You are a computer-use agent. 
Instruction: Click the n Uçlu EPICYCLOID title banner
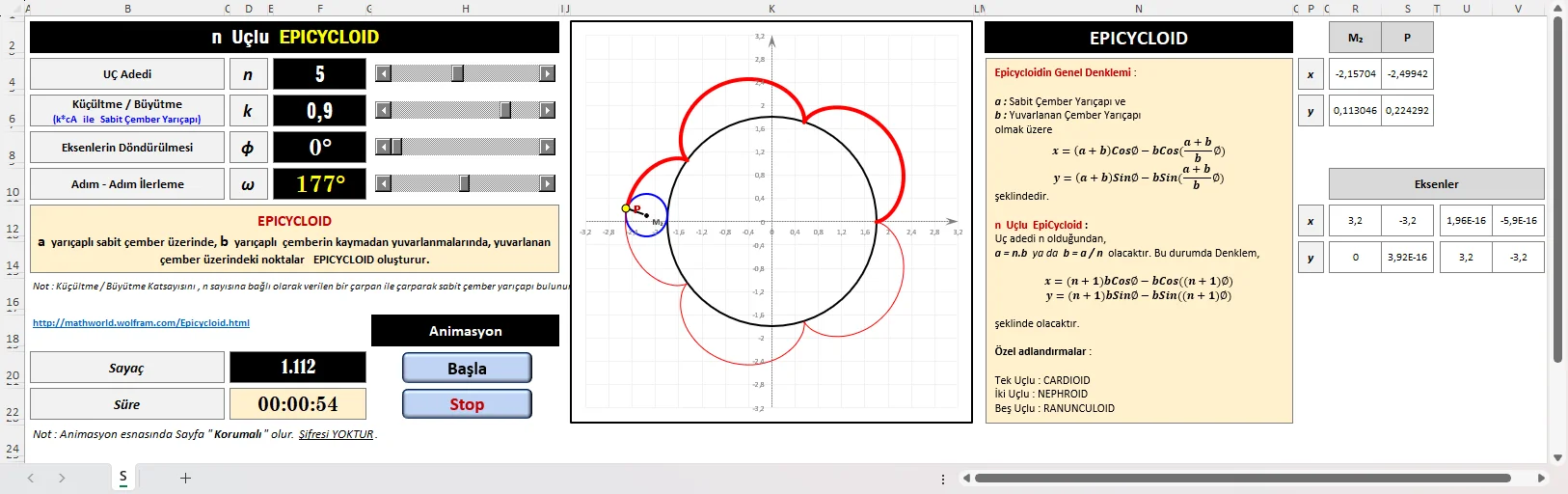pyautogui.click(x=294, y=37)
